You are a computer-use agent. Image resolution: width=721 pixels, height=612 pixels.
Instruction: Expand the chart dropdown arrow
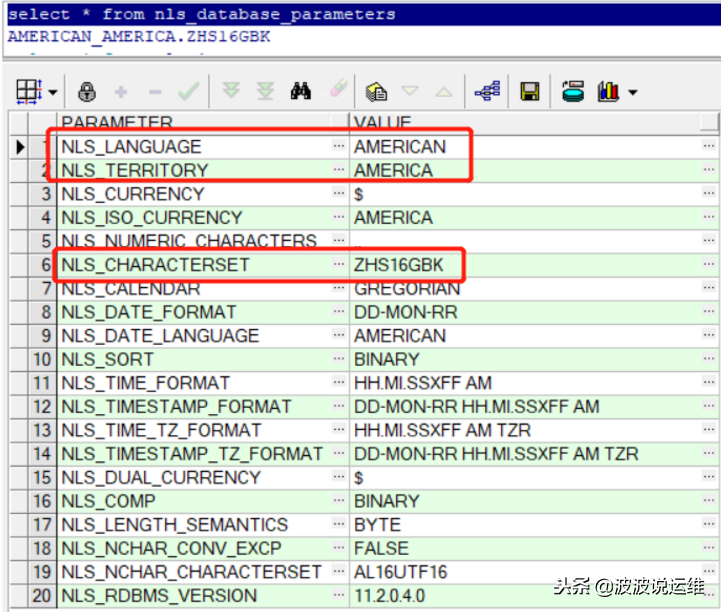633,92
